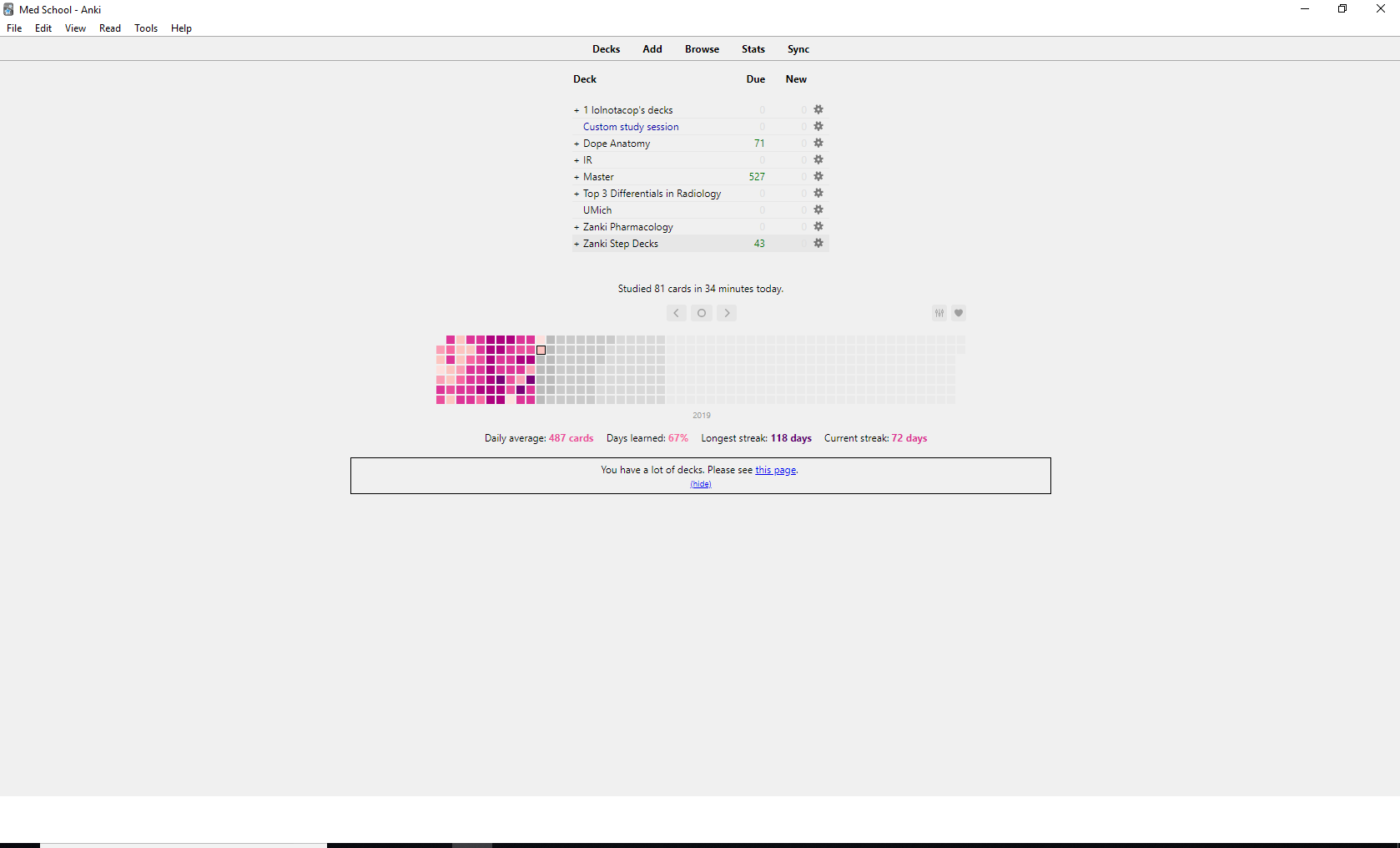Open options gear for 1 lolnotacop's decks
The width and height of the screenshot is (1400, 848).
click(818, 109)
